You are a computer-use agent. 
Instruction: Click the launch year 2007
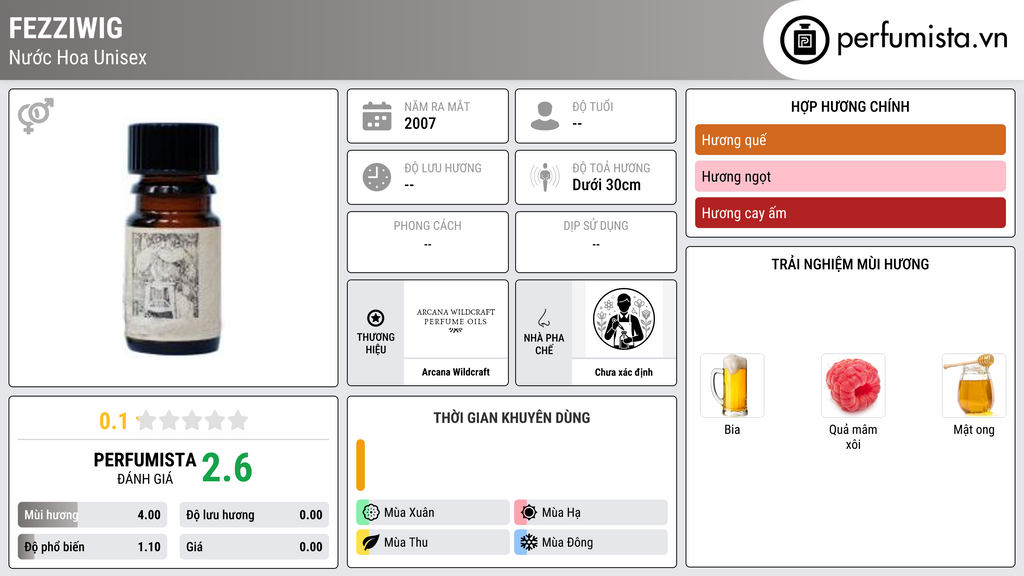click(420, 123)
